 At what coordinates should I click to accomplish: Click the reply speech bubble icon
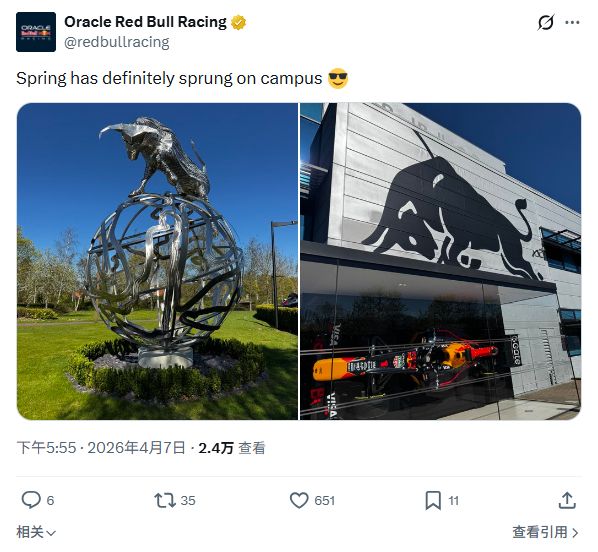click(x=31, y=500)
